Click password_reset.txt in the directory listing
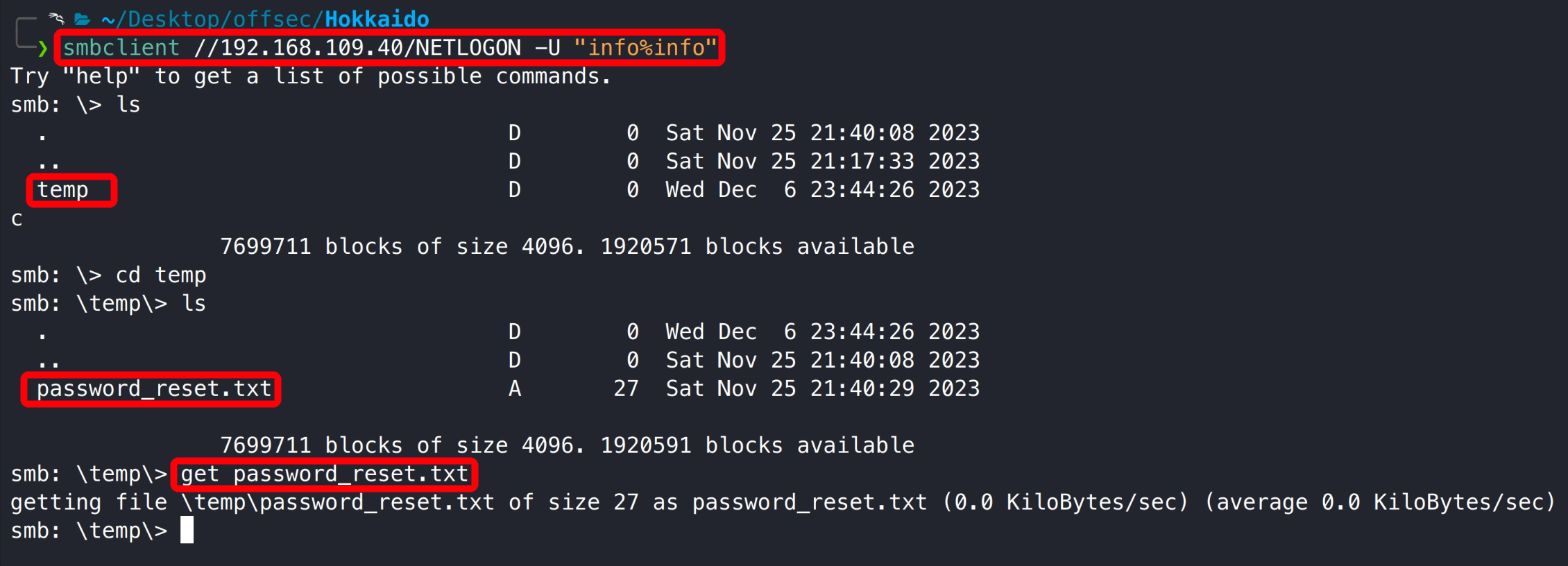The image size is (1568, 566). (154, 389)
